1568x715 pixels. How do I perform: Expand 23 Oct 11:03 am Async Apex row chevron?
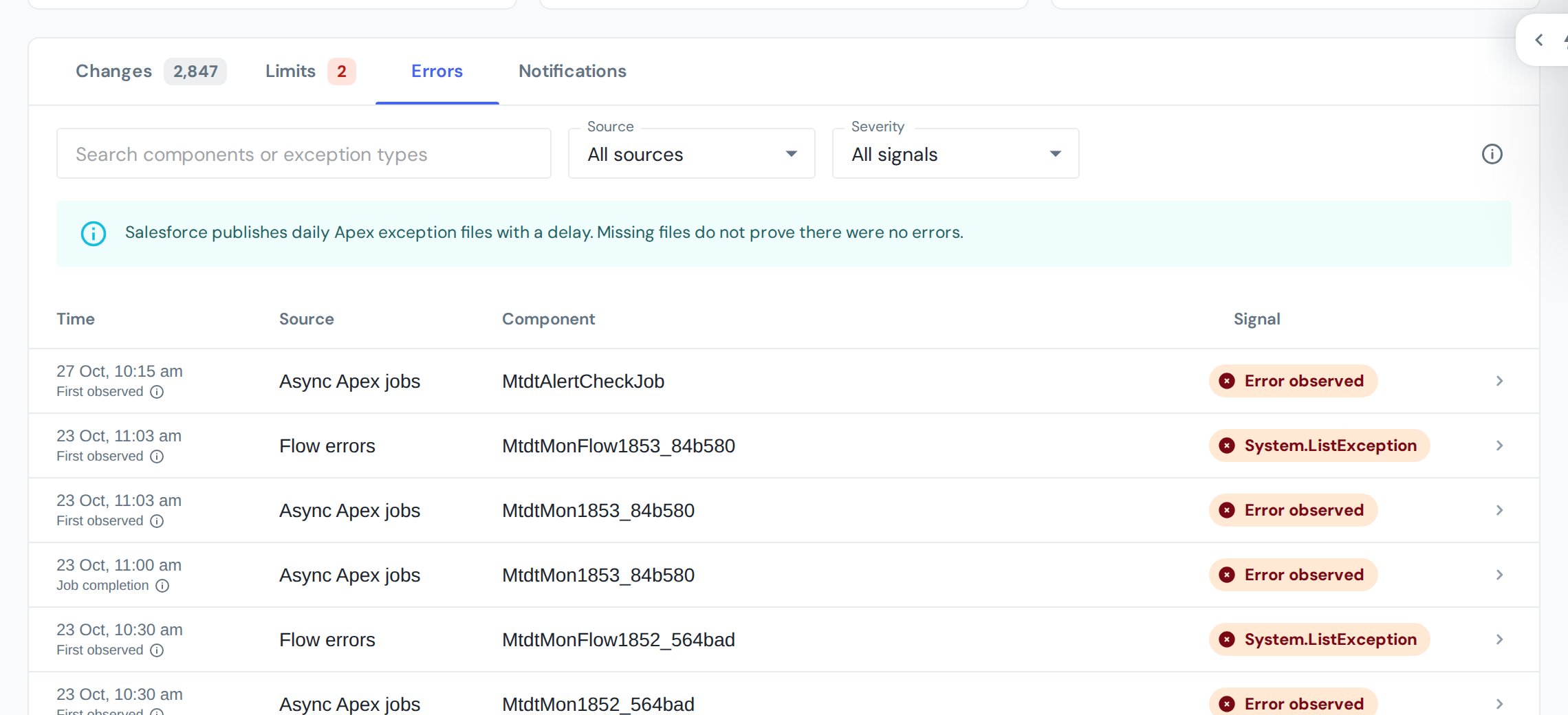(x=1500, y=510)
